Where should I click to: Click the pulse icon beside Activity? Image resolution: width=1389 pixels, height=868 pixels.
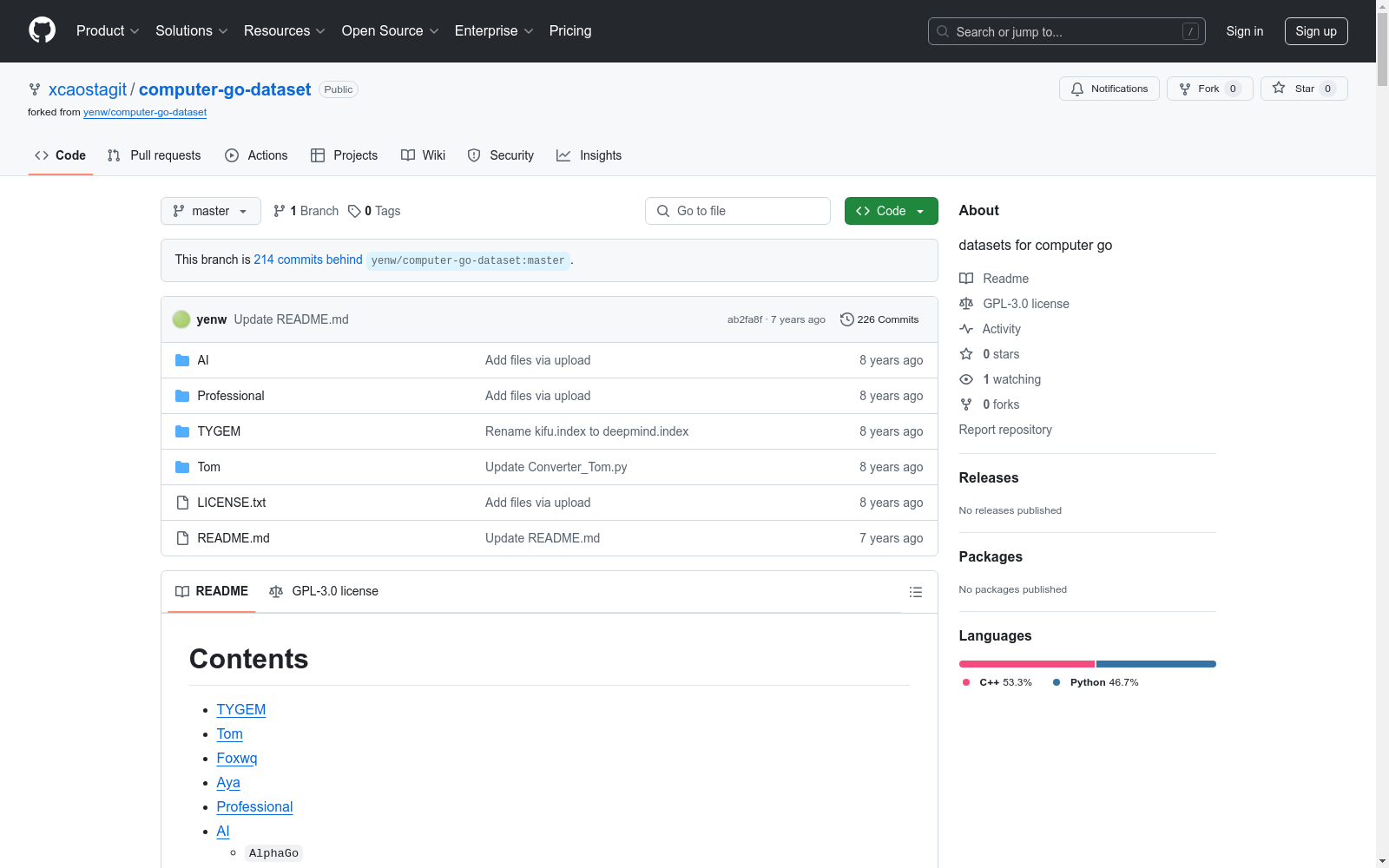(x=966, y=329)
